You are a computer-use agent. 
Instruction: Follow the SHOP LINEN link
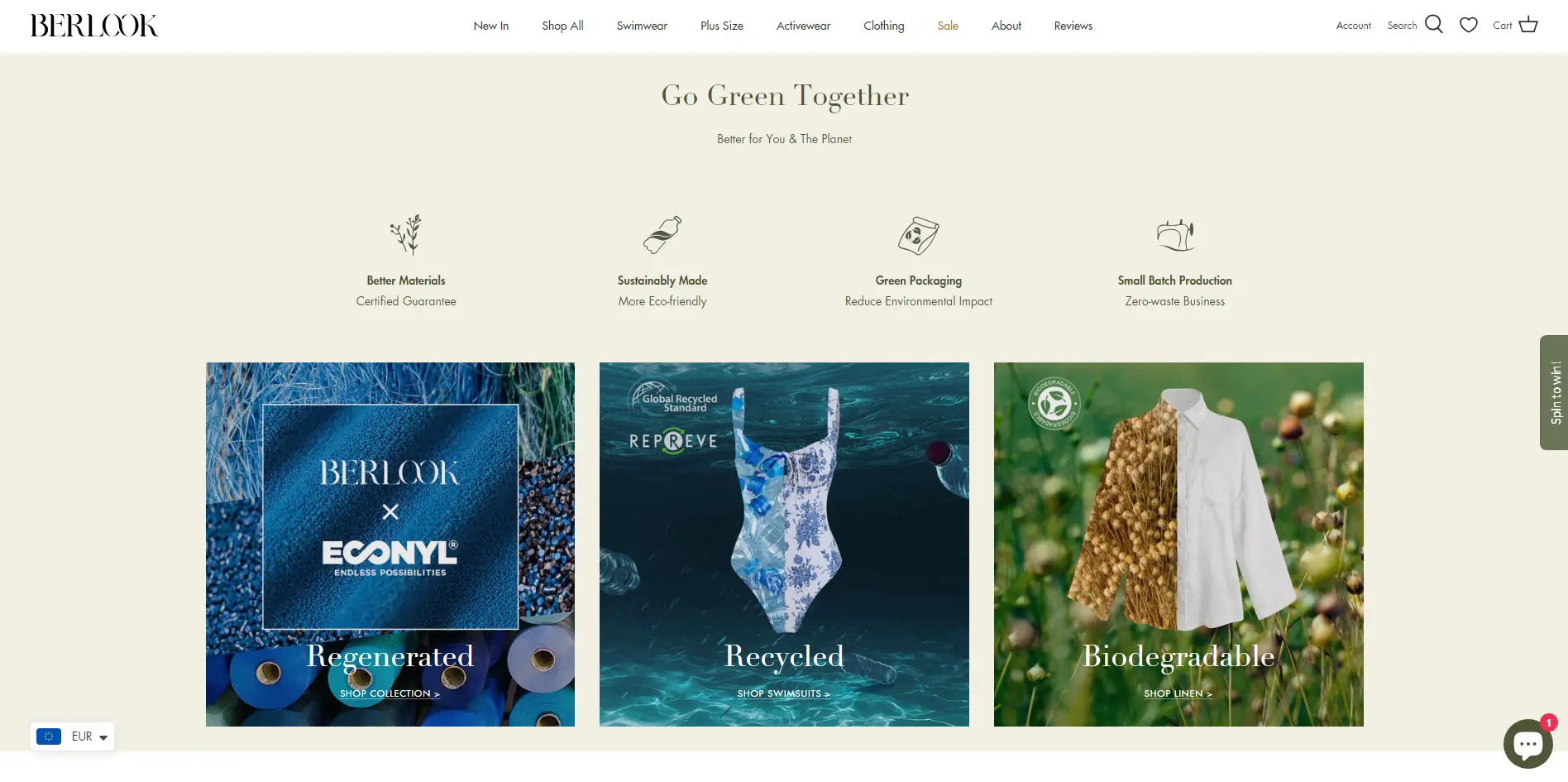1178,693
